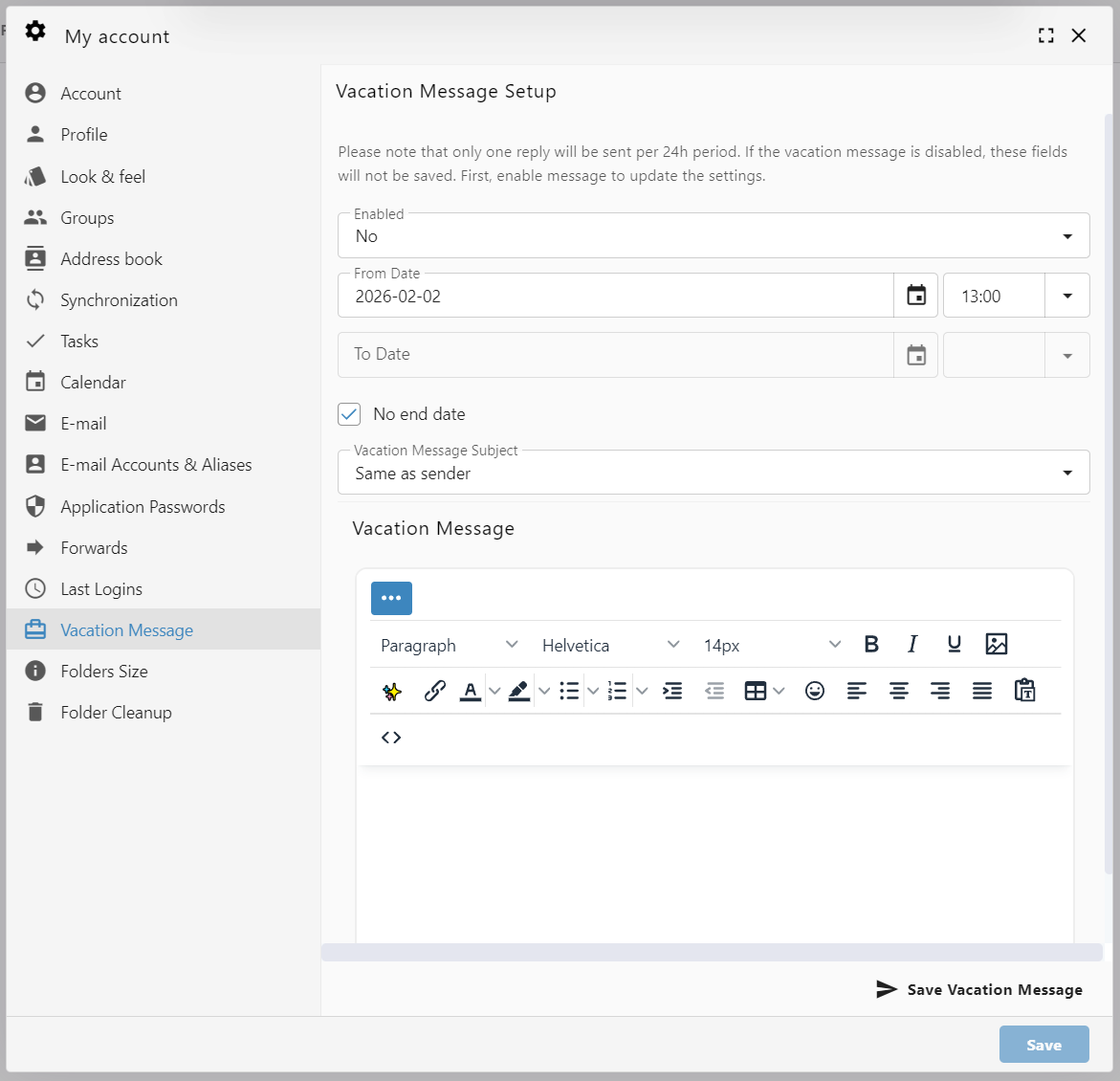Open the Enabled dropdown
The image size is (1120, 1081).
coord(713,236)
